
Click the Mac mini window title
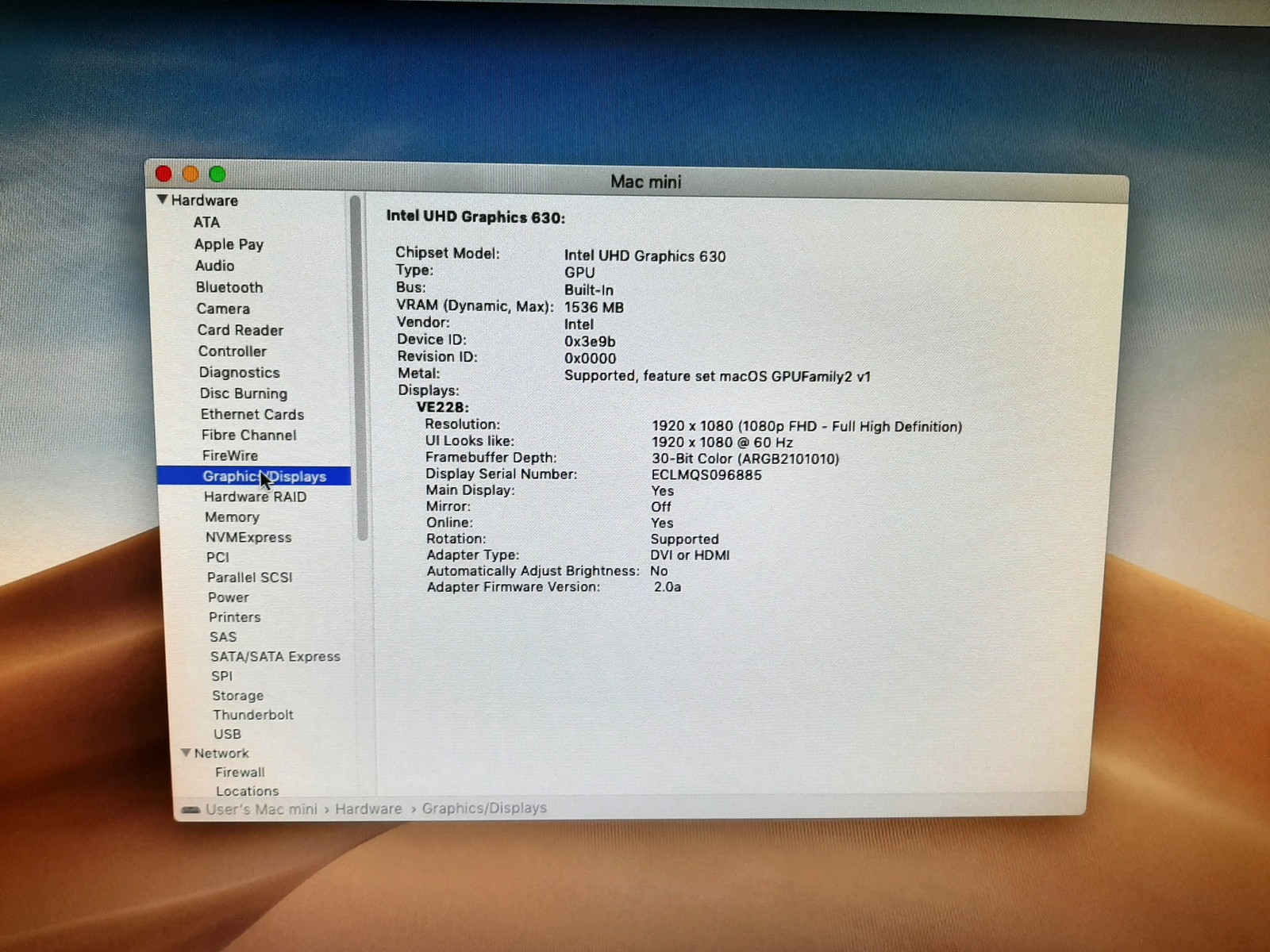click(646, 182)
